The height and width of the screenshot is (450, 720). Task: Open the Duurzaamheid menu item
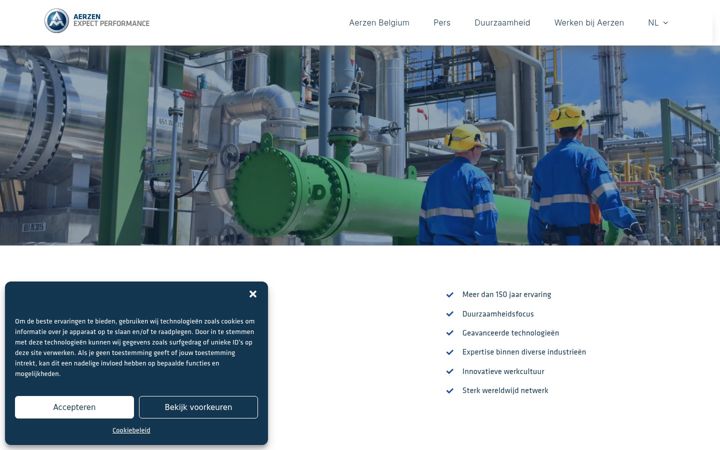[x=502, y=22]
